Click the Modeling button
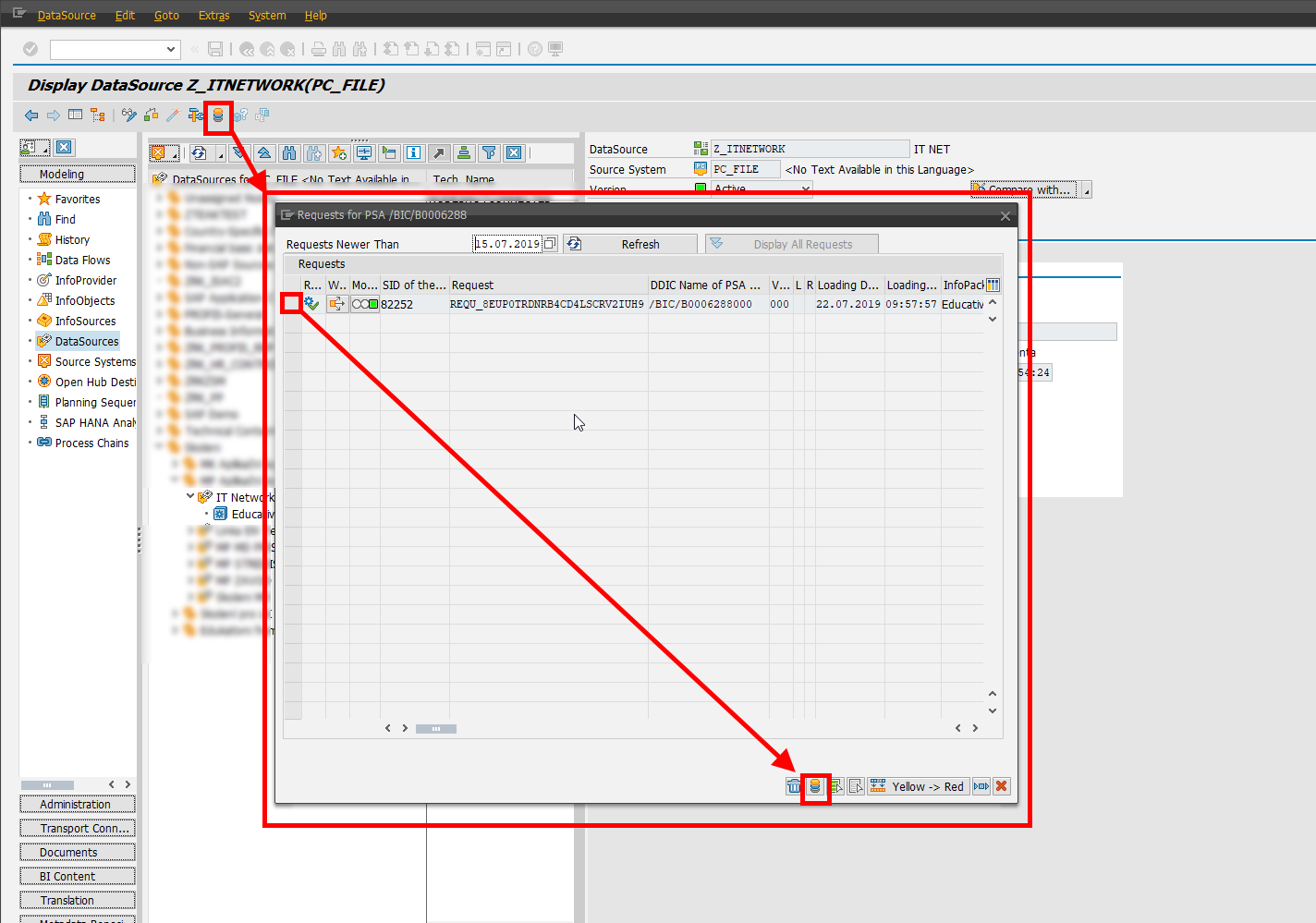Viewport: 1316px width, 923px height. tap(78, 174)
